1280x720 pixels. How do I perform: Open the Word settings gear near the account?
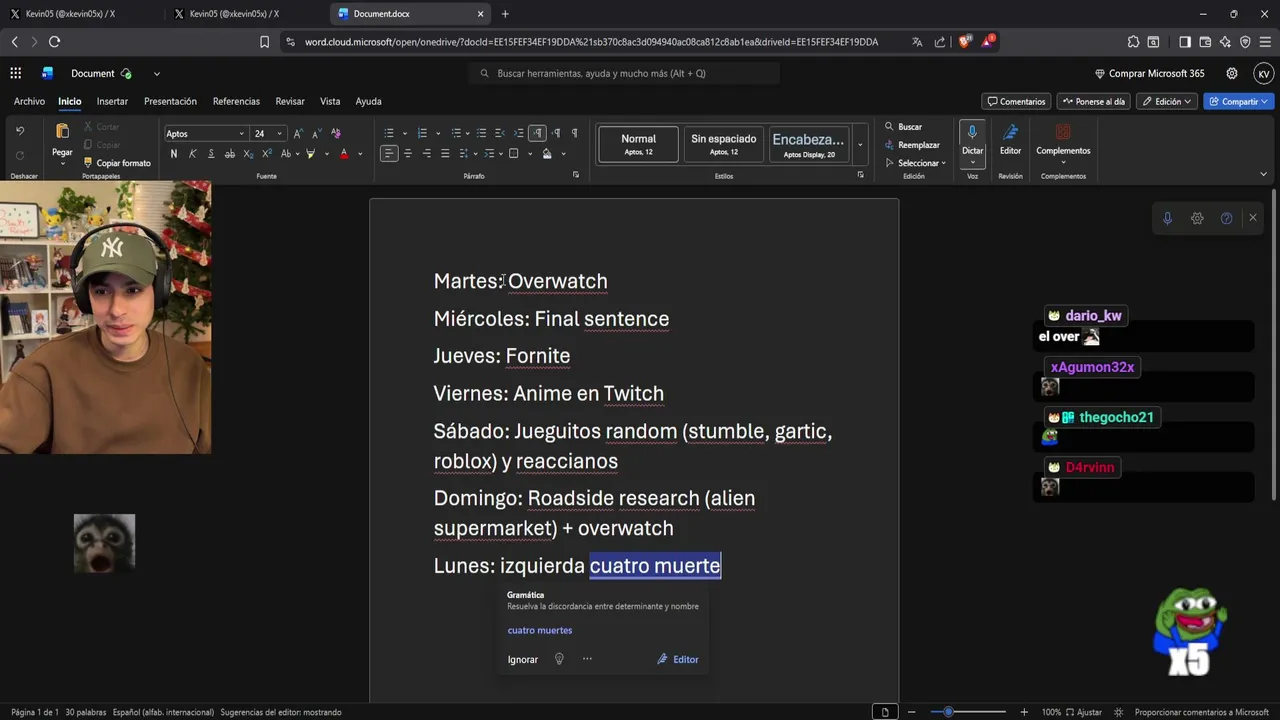1232,73
